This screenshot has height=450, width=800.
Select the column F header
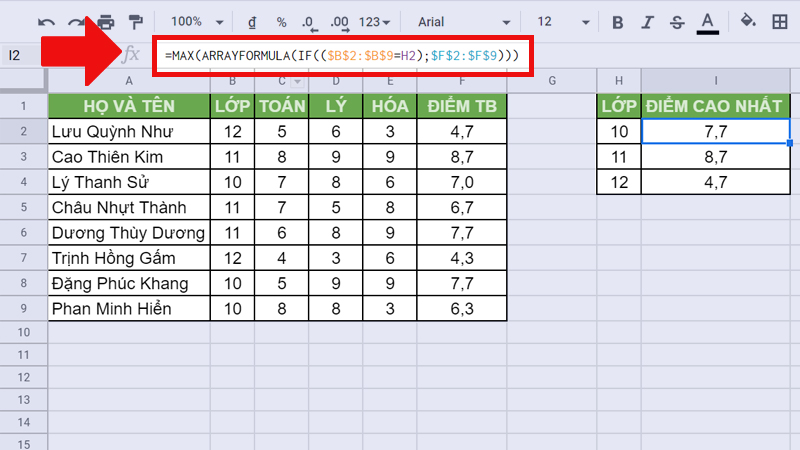[462, 81]
